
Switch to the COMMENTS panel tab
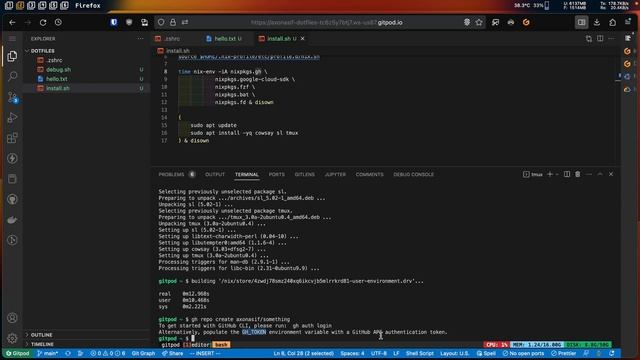click(x=369, y=174)
